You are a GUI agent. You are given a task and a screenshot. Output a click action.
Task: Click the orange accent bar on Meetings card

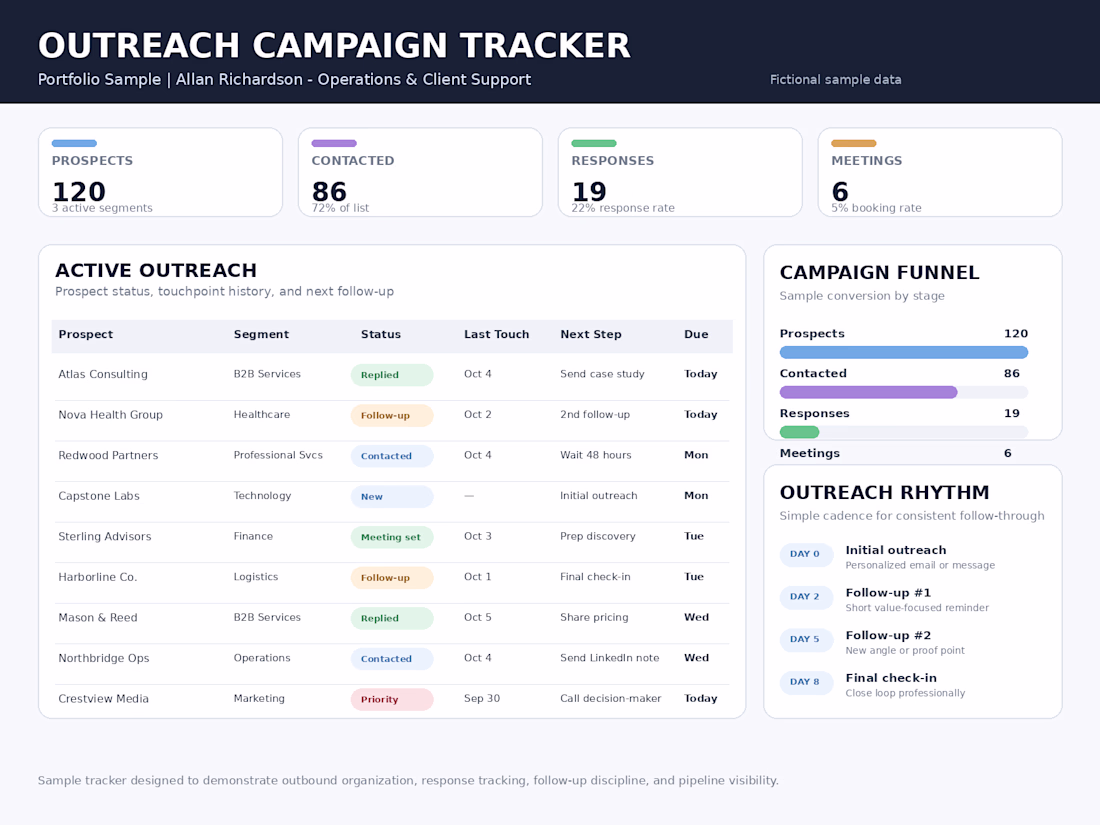(854, 143)
